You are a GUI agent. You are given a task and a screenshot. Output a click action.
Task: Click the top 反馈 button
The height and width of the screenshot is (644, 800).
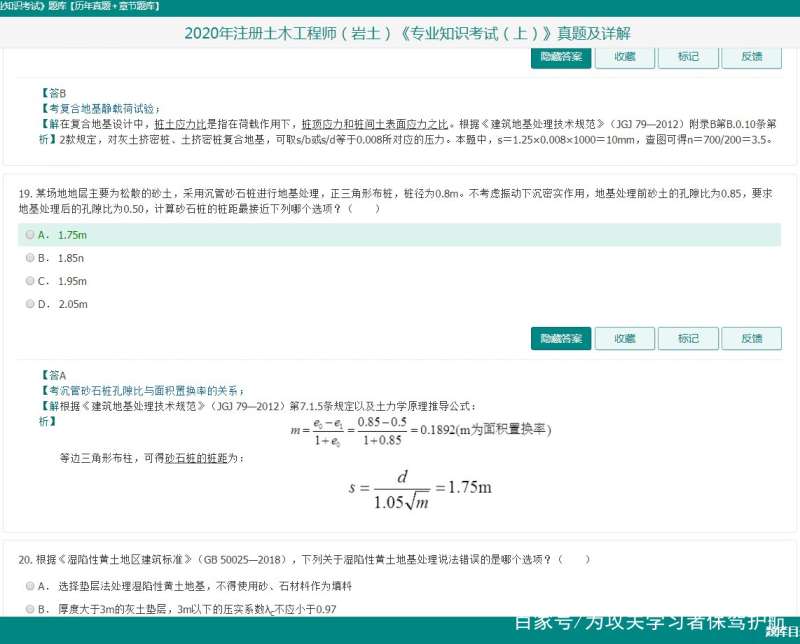pyautogui.click(x=752, y=58)
